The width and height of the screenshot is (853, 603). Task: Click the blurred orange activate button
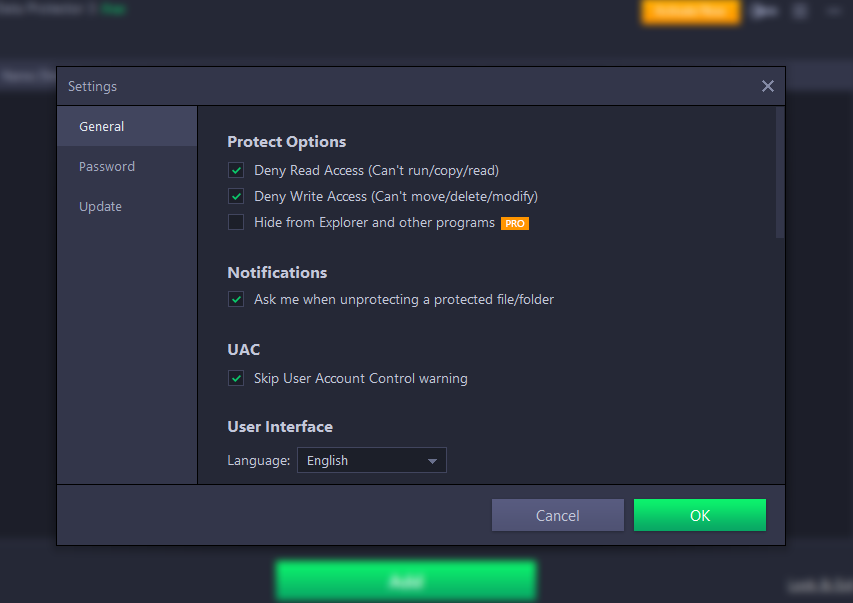click(690, 11)
